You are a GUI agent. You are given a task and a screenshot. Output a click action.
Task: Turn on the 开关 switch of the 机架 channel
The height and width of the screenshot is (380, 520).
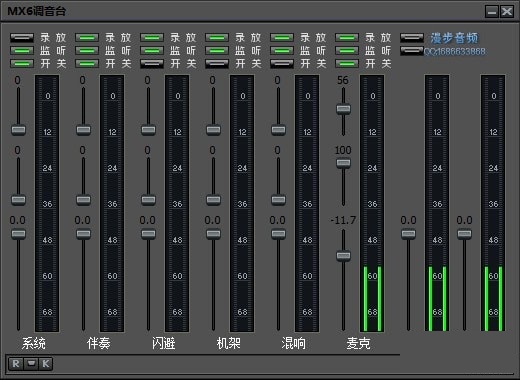point(217,63)
